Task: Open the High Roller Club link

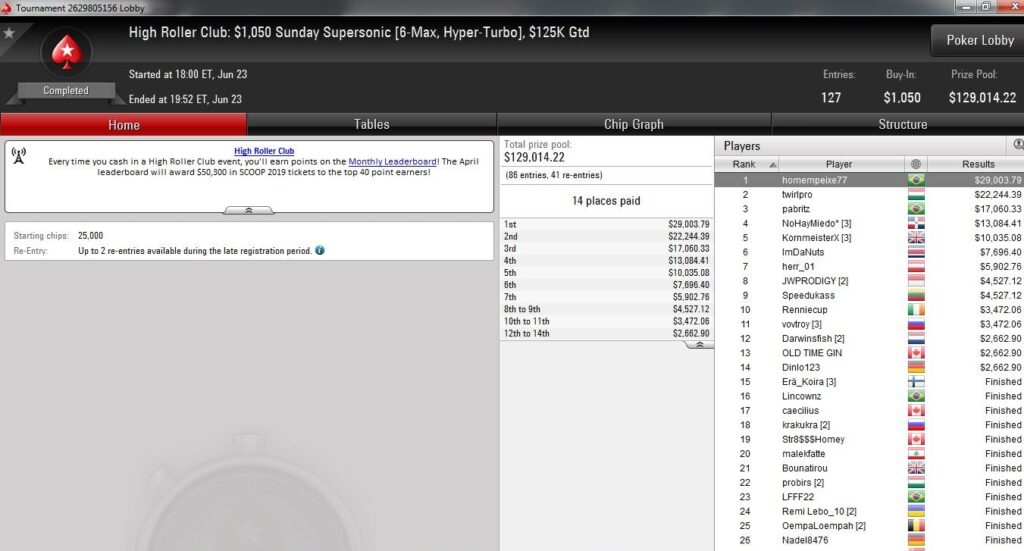Action: [264, 151]
